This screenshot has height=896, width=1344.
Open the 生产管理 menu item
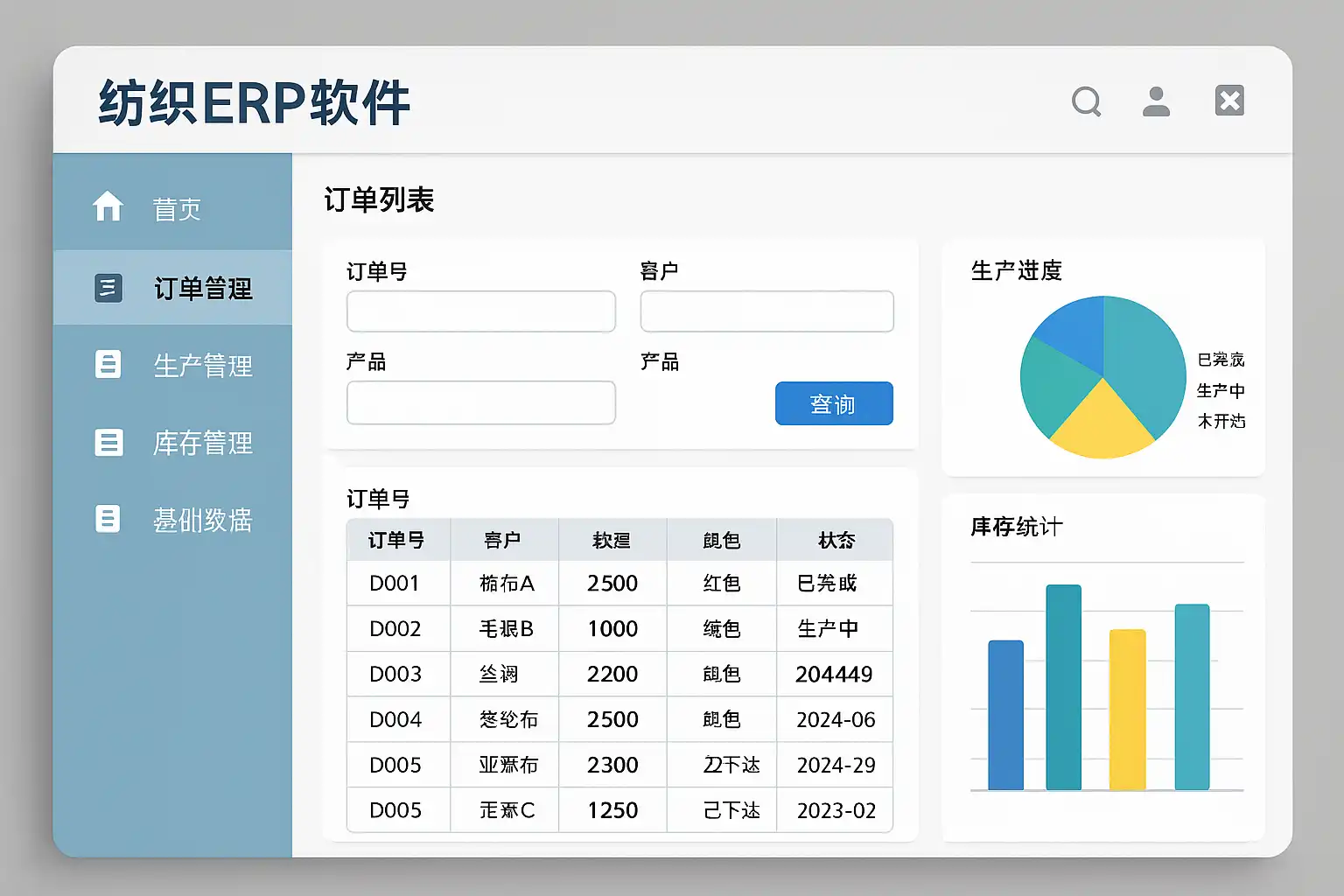click(x=202, y=365)
